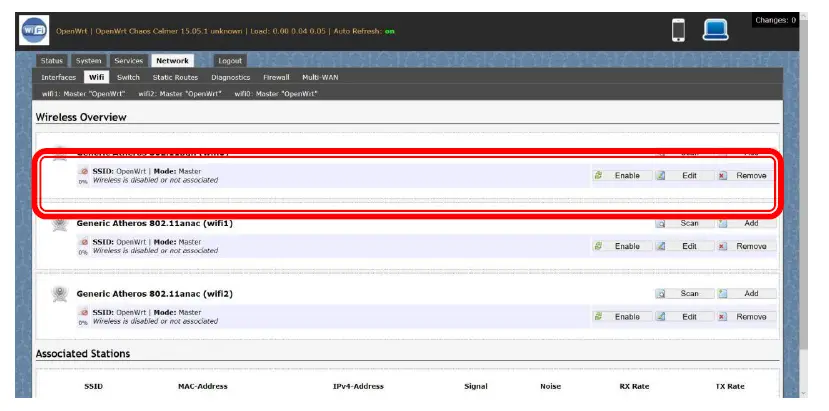Click signal icon of wifi2 SSID row
This screenshot has height=411, width=829.
coord(84,315)
